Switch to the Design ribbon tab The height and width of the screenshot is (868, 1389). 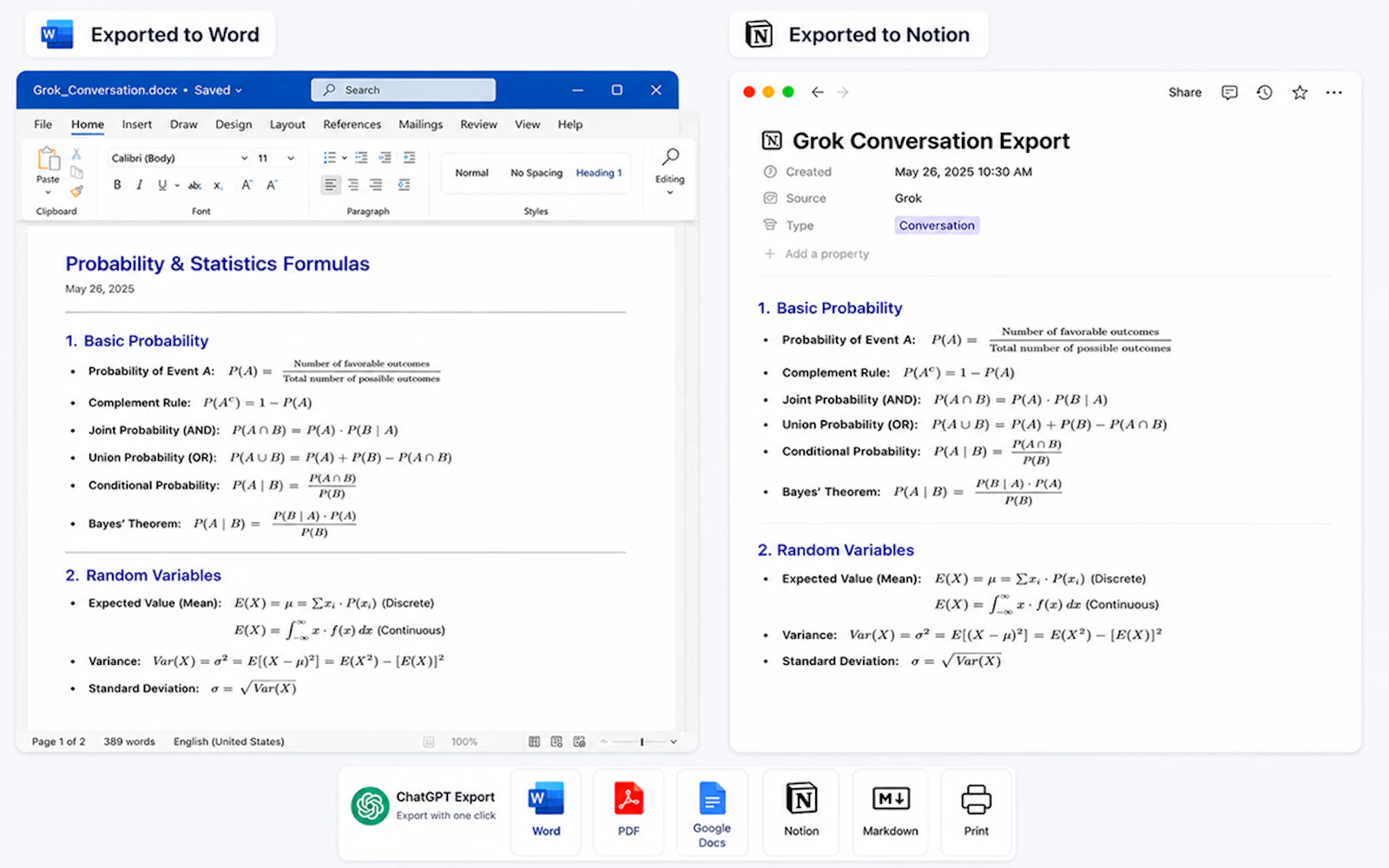234,124
